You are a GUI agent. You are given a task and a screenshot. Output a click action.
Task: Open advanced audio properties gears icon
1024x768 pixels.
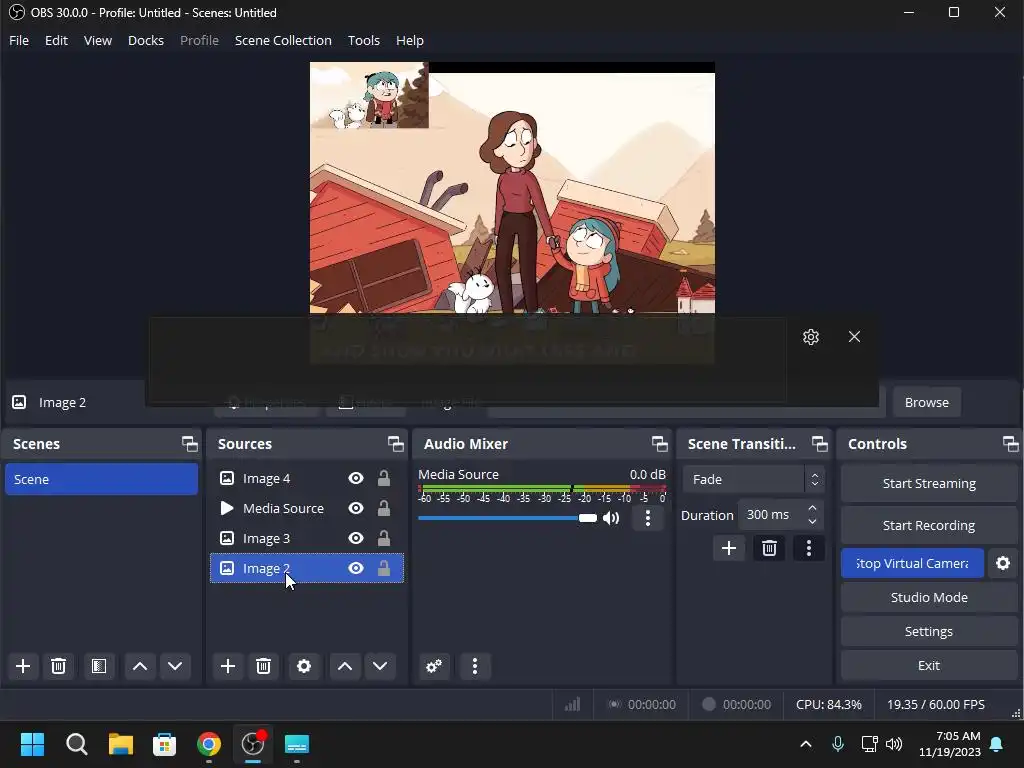[434, 666]
